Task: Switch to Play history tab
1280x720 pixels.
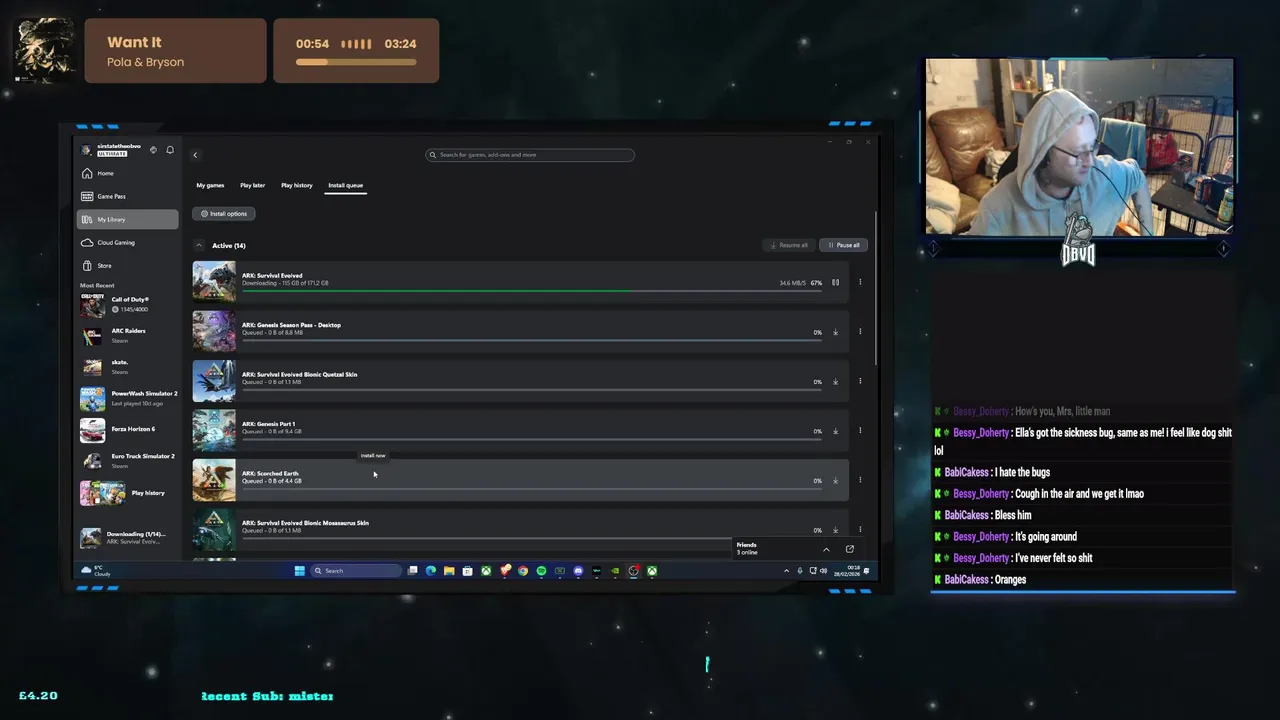Action: (x=296, y=185)
